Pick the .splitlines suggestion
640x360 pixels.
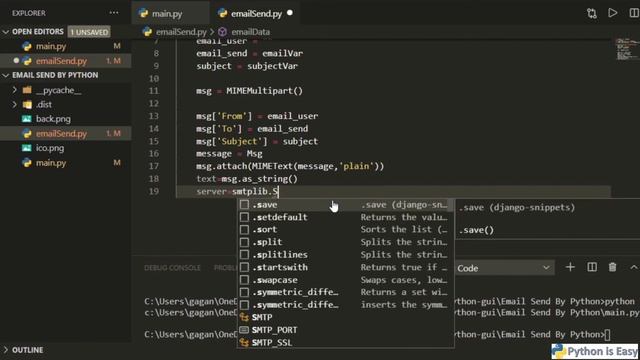tap(345, 255)
